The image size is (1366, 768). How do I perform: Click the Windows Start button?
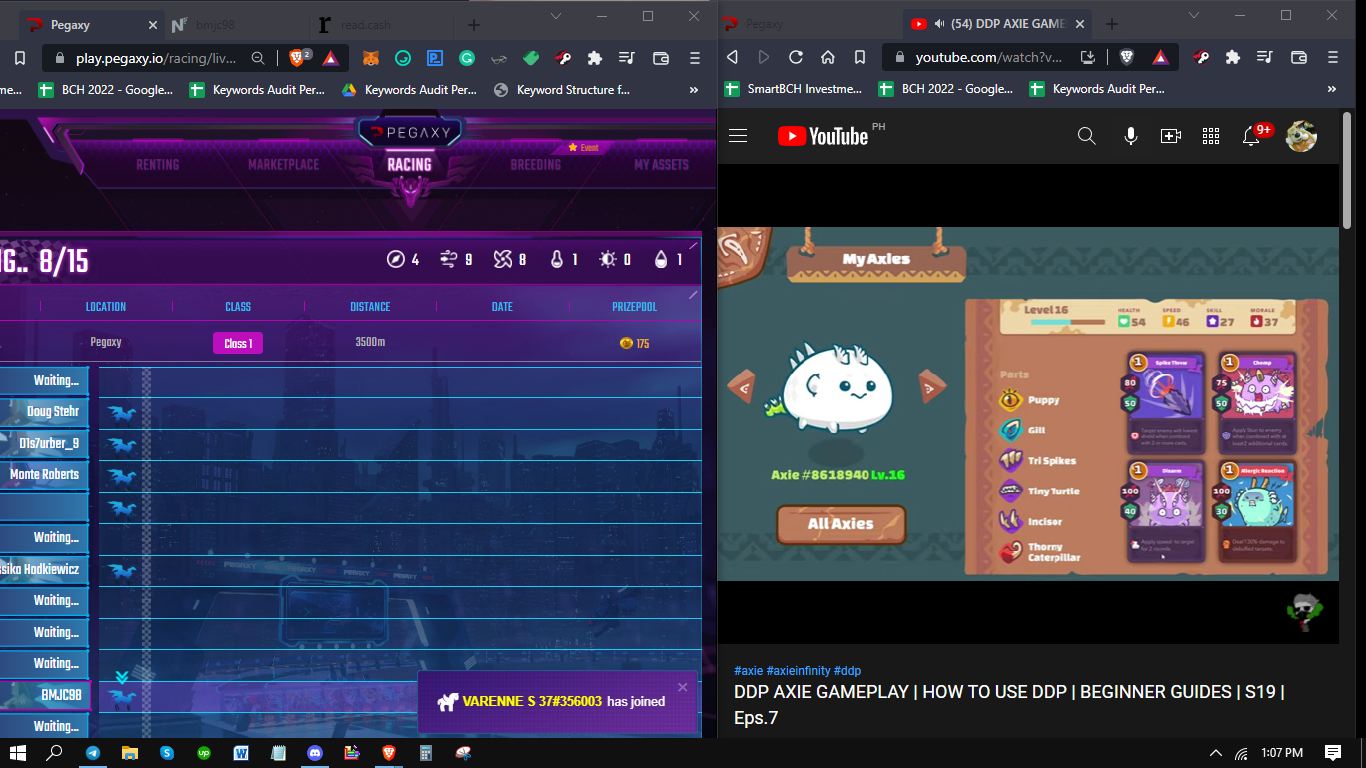click(18, 753)
